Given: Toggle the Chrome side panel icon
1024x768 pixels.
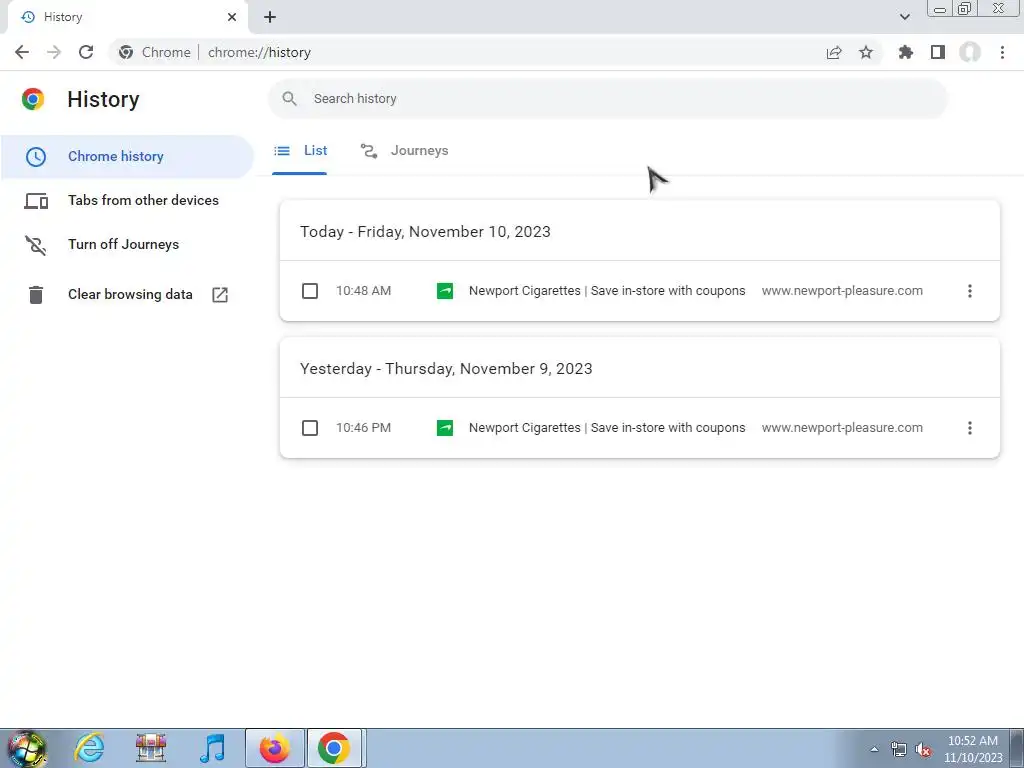Looking at the screenshot, I should coord(938,52).
